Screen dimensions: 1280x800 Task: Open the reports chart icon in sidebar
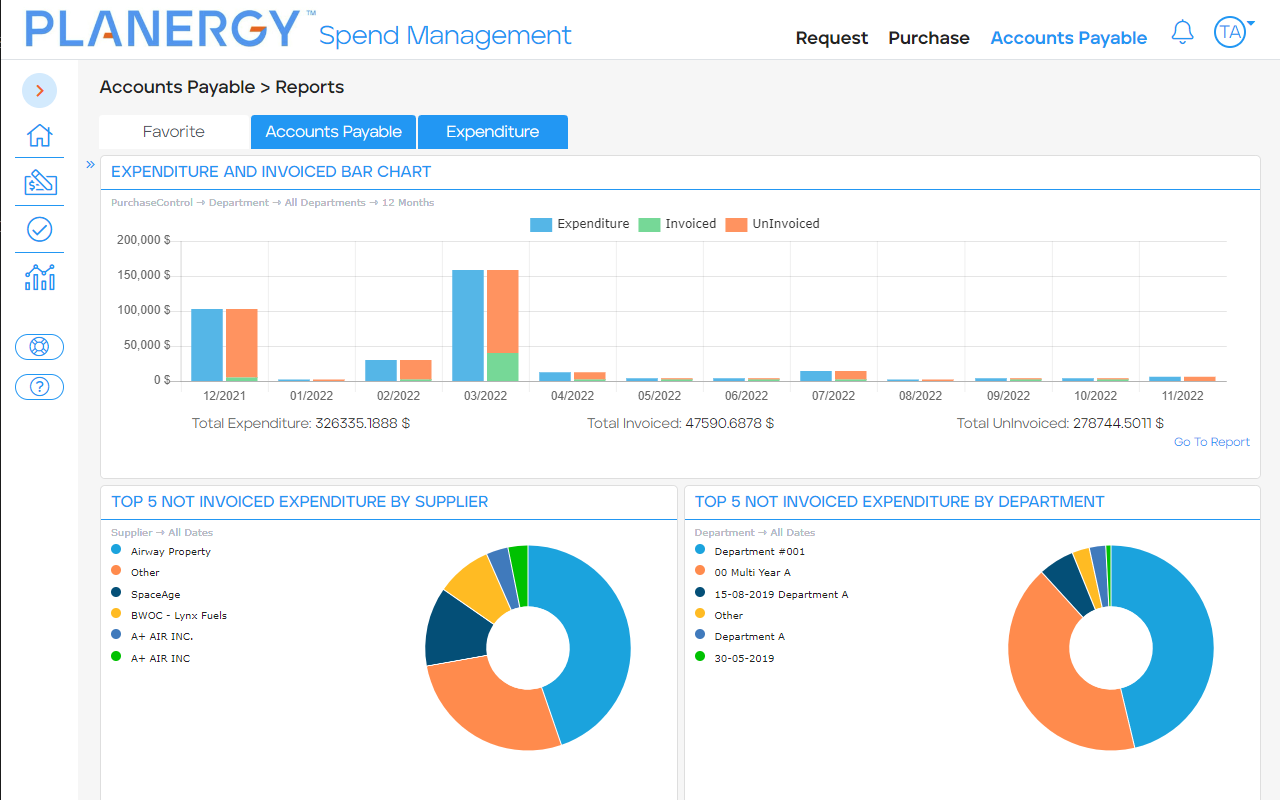pos(39,277)
